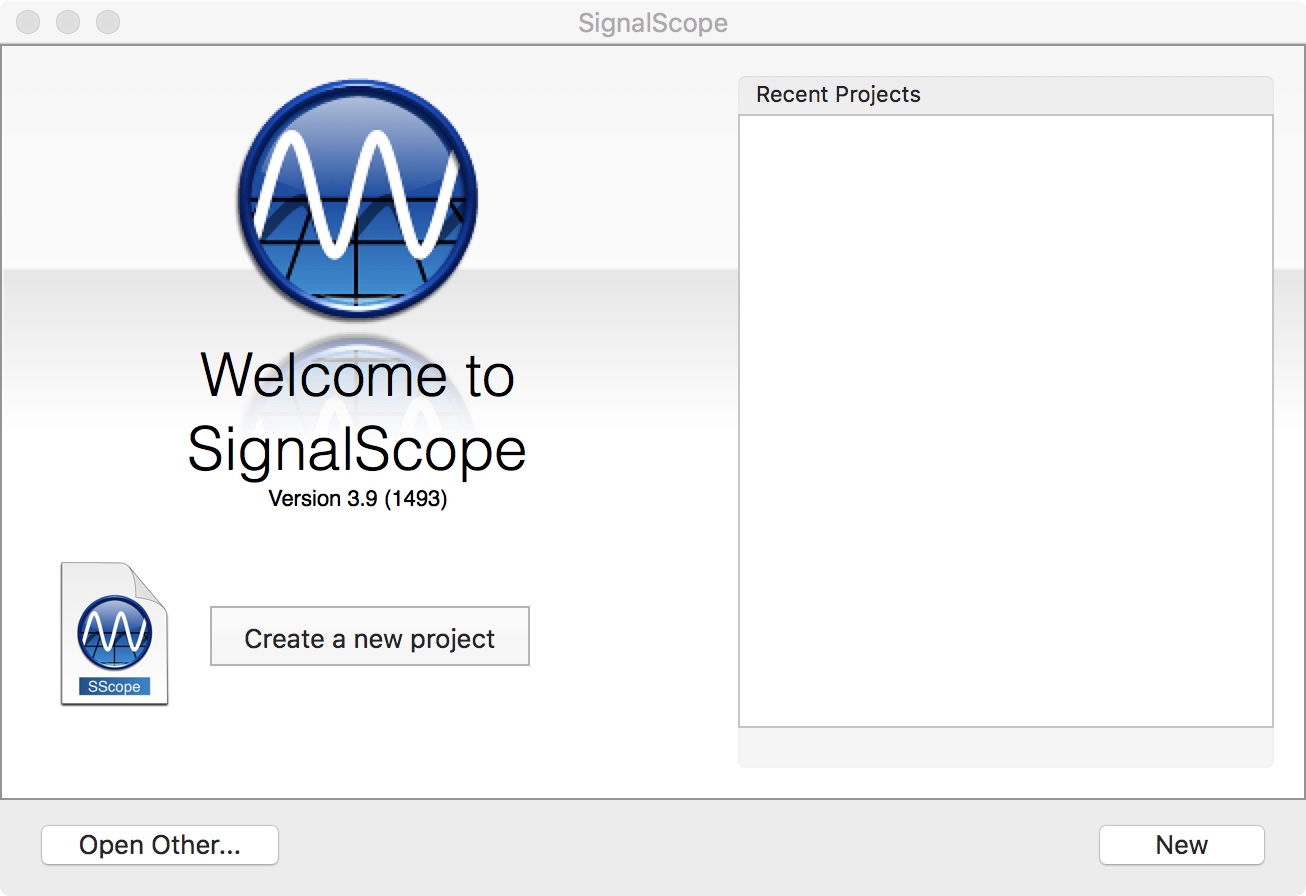This screenshot has height=896, width=1306.
Task: Select the Recent Projects header
Action: pyautogui.click(x=1005, y=95)
